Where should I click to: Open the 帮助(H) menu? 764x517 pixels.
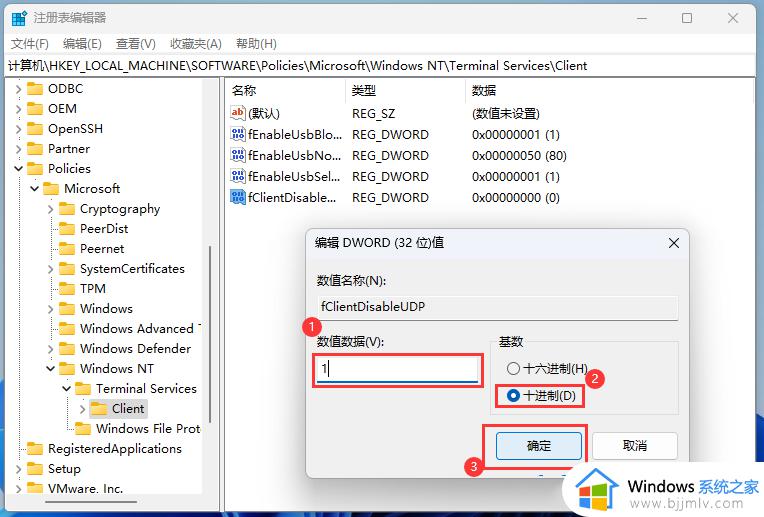pos(256,44)
